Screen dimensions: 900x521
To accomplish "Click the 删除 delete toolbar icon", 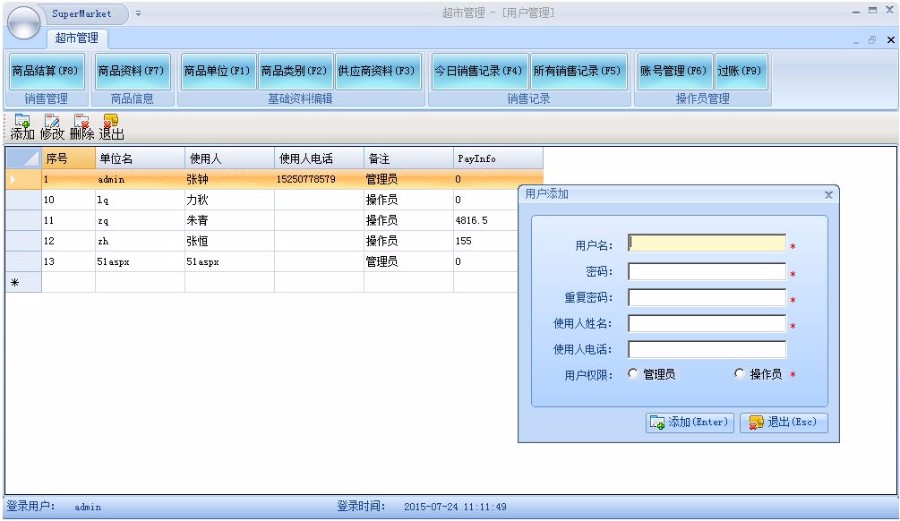I will coord(82,127).
